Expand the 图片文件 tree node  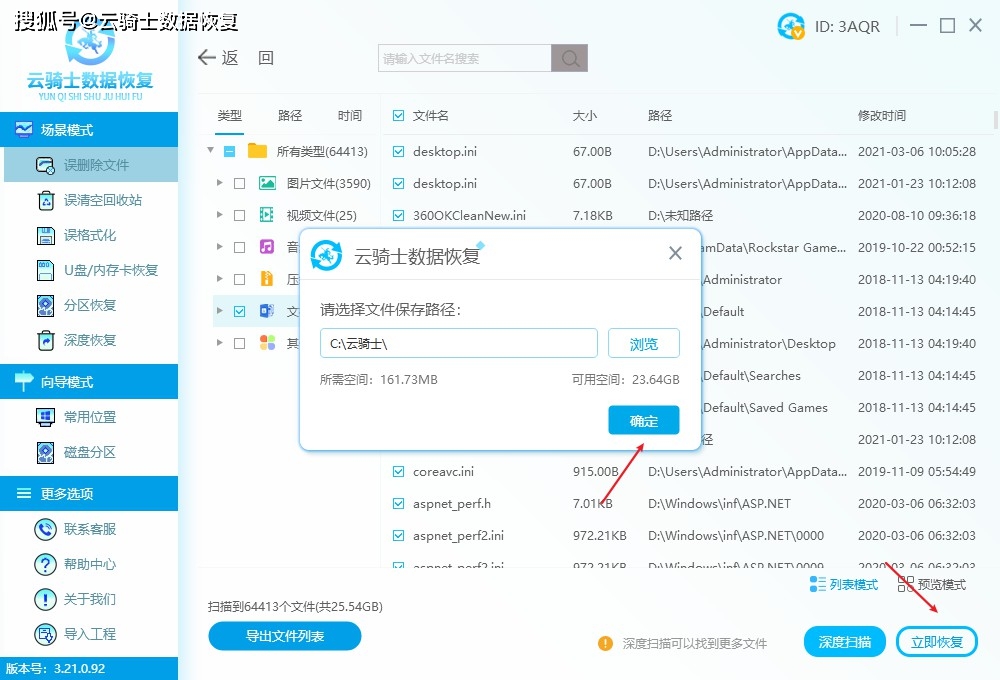point(222,182)
